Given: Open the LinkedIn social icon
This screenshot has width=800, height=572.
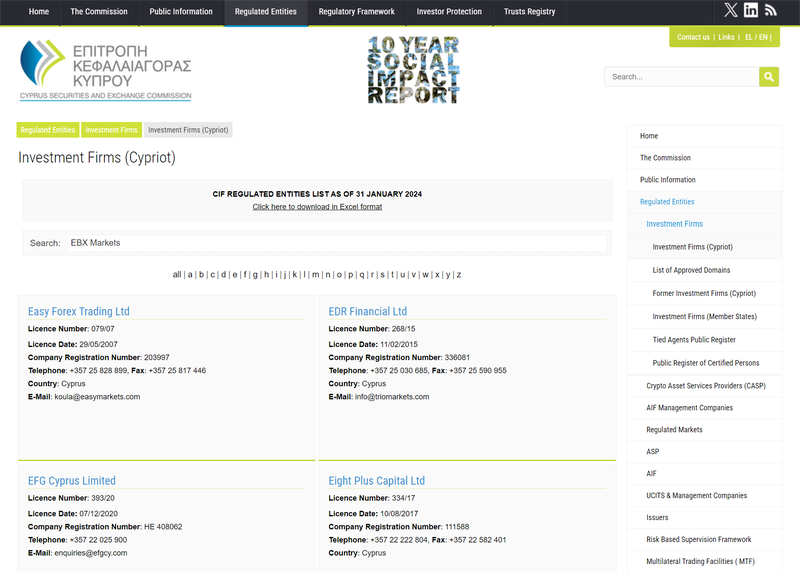Looking at the screenshot, I should pyautogui.click(x=751, y=11).
